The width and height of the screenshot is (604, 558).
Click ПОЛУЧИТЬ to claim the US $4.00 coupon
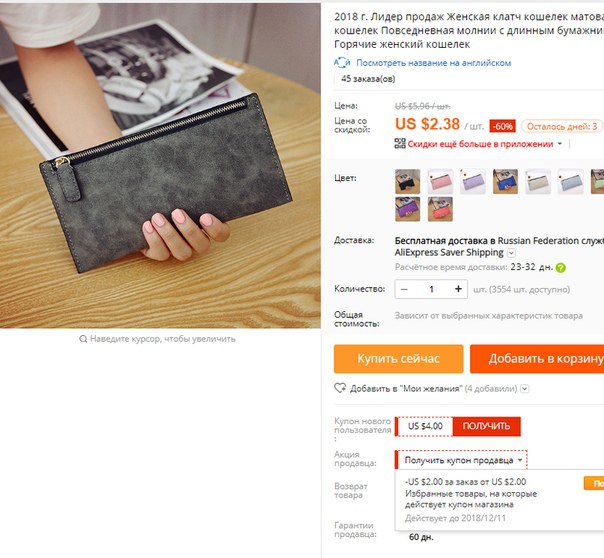coord(487,426)
